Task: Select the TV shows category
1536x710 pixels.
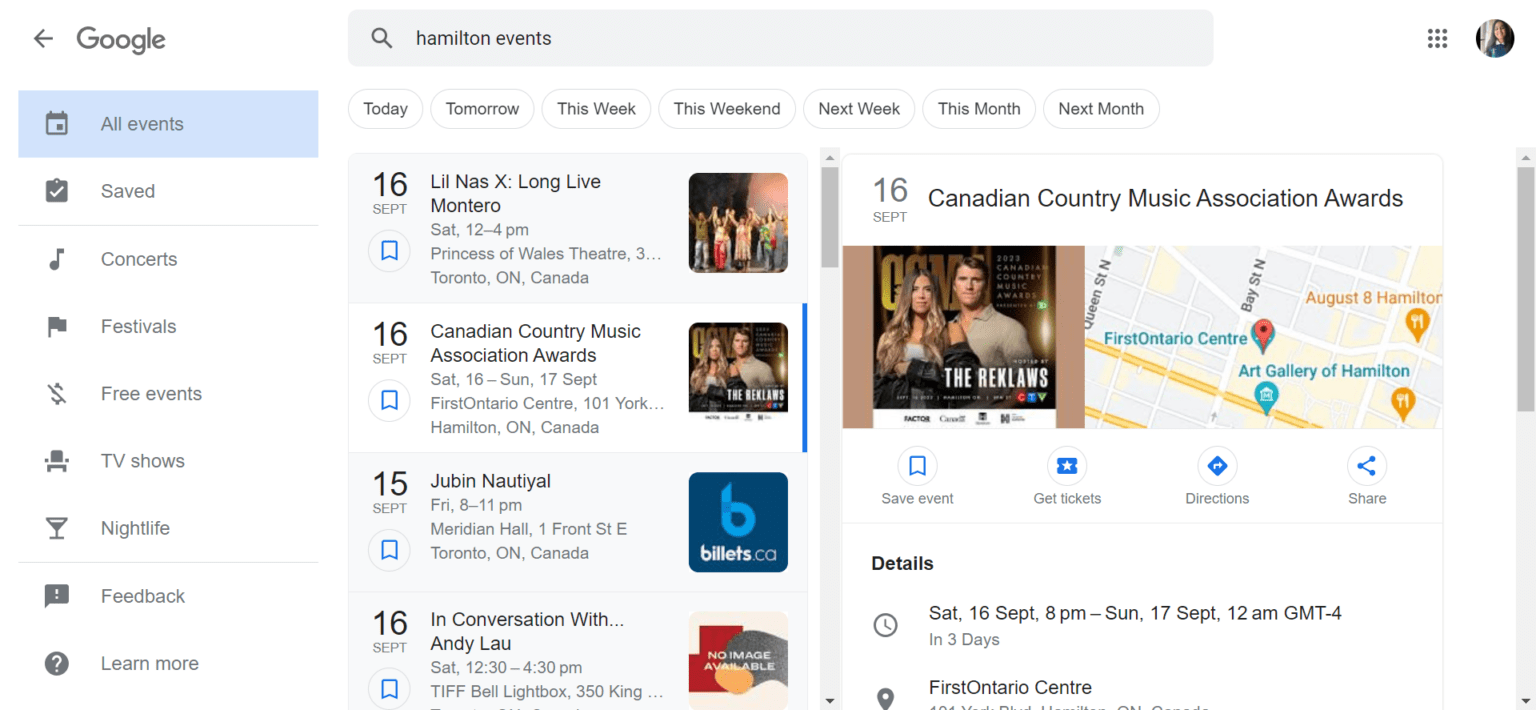Action: coord(168,461)
